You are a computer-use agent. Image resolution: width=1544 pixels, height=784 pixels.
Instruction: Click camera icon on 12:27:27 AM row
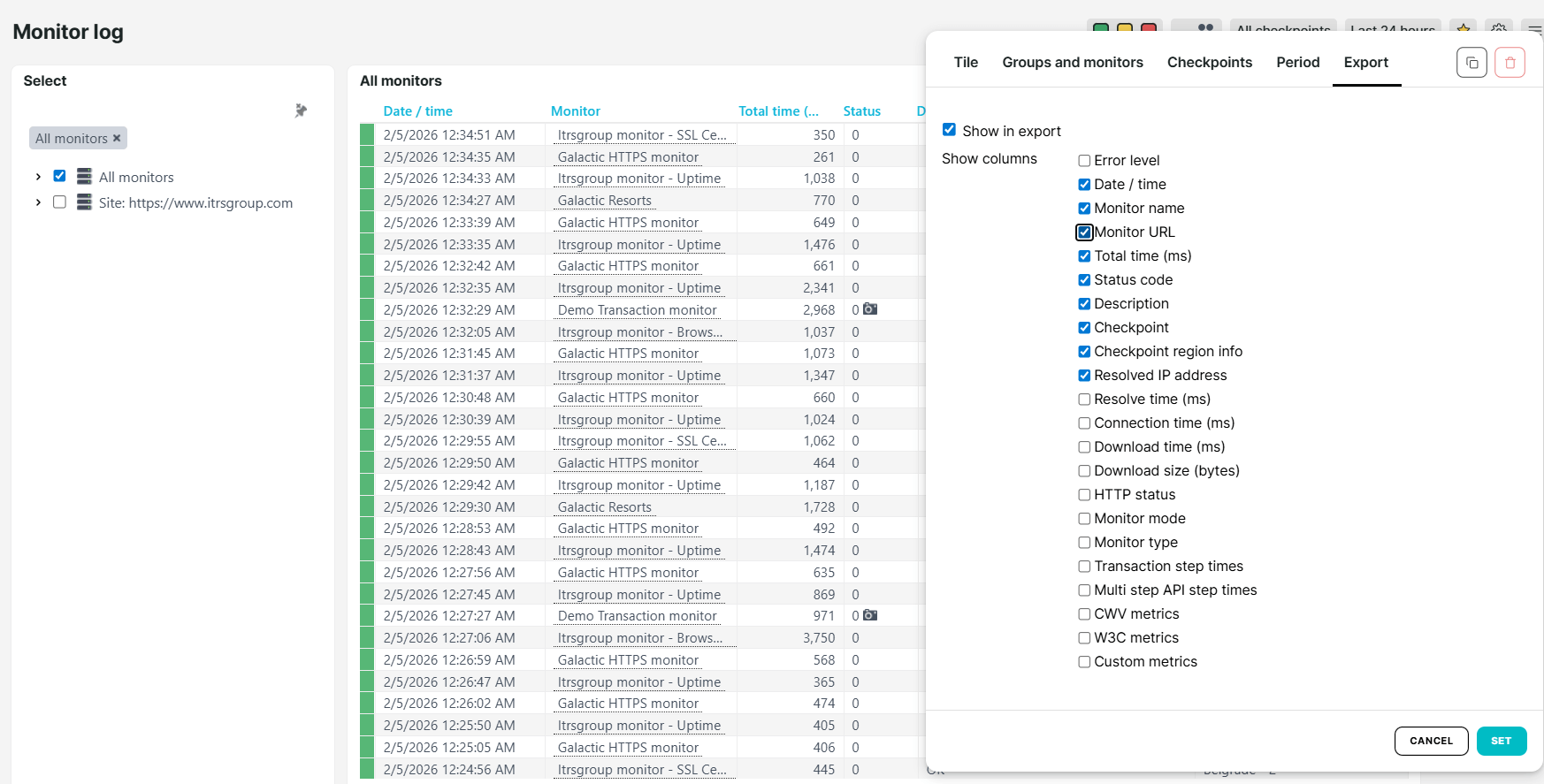pyautogui.click(x=870, y=615)
